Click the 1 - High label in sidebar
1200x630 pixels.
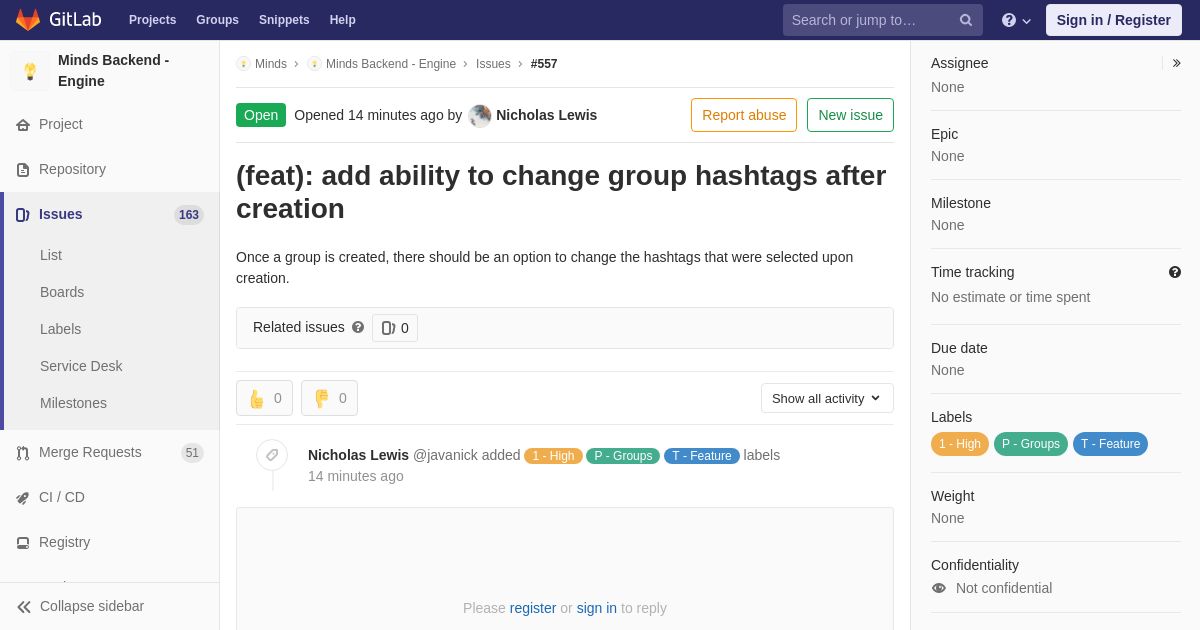point(960,444)
